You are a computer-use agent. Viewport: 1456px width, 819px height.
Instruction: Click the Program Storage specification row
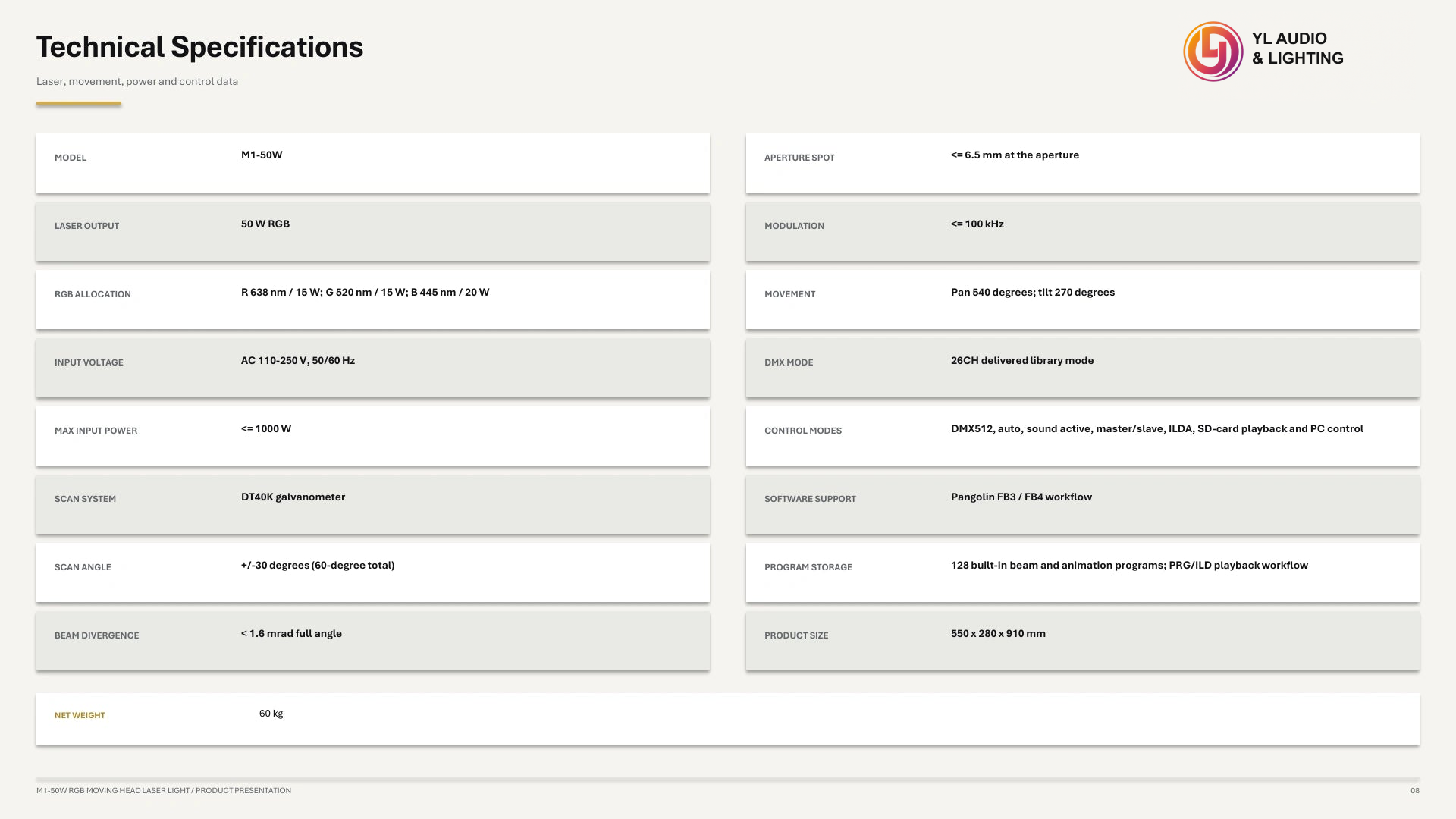tap(1083, 573)
